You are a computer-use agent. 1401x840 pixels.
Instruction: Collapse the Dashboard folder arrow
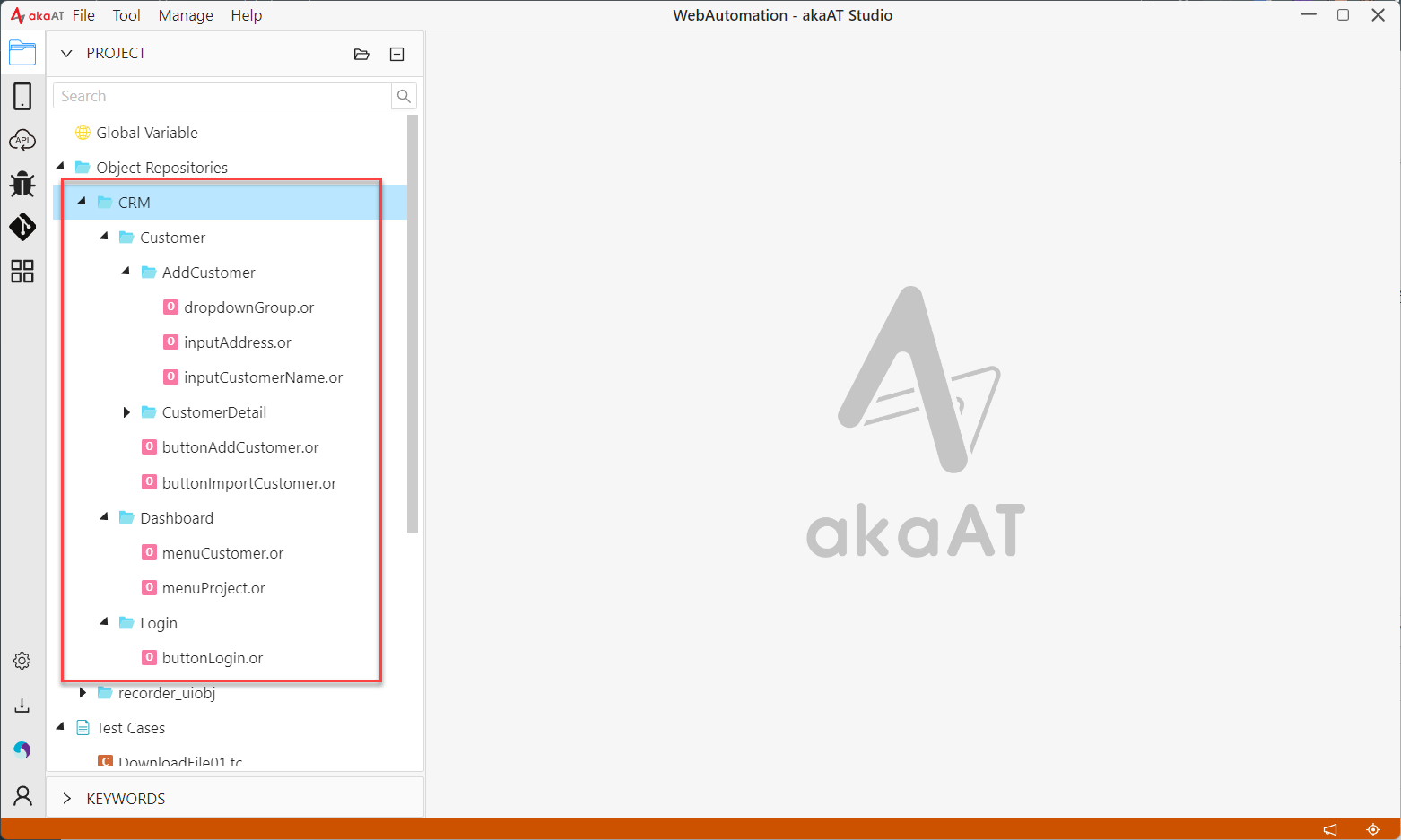(104, 516)
